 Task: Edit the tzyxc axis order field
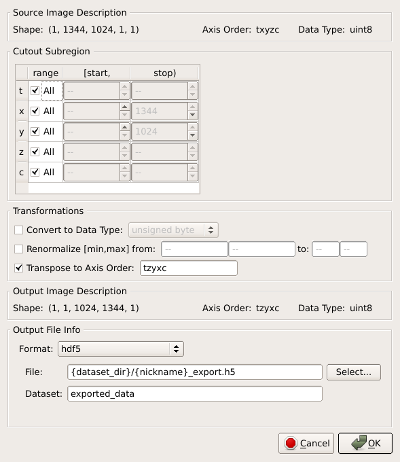[189, 268]
